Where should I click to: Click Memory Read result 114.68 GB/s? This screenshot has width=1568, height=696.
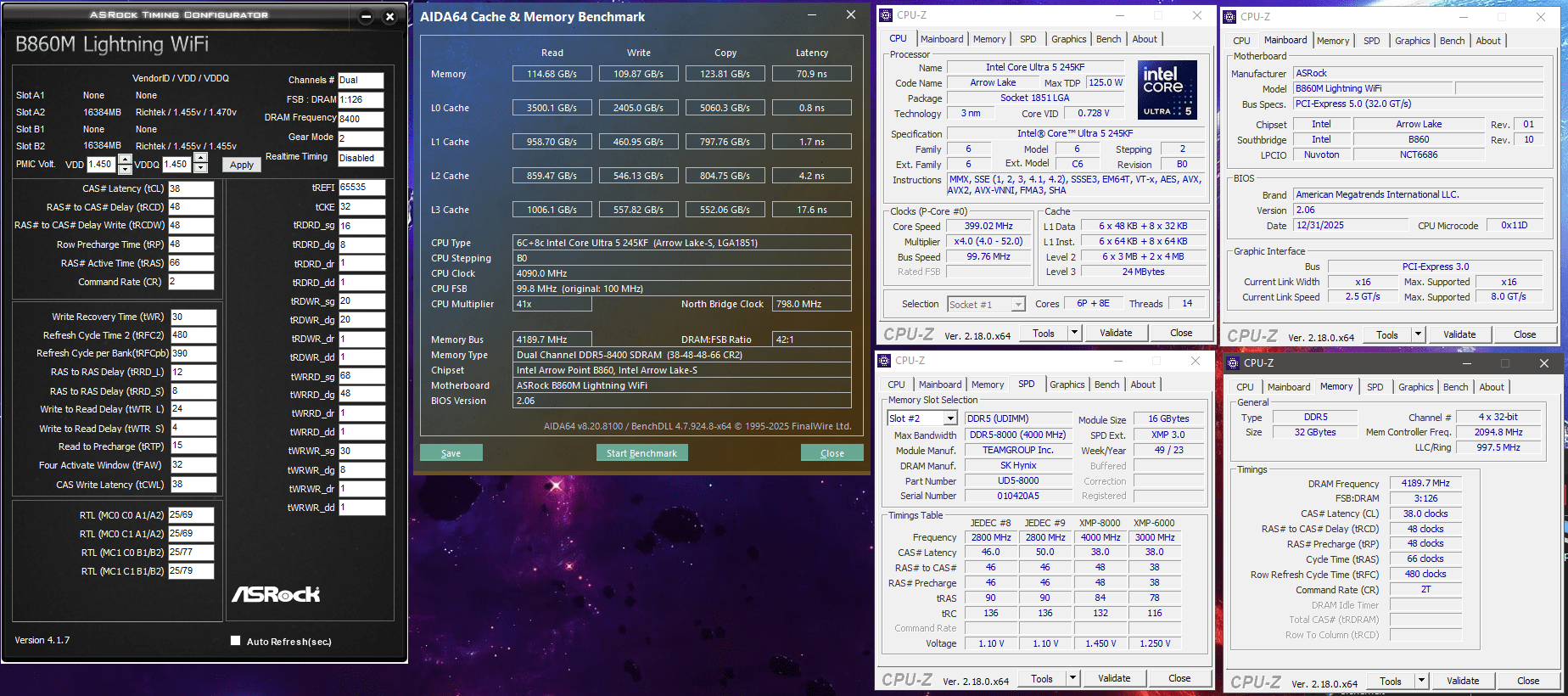(x=552, y=74)
